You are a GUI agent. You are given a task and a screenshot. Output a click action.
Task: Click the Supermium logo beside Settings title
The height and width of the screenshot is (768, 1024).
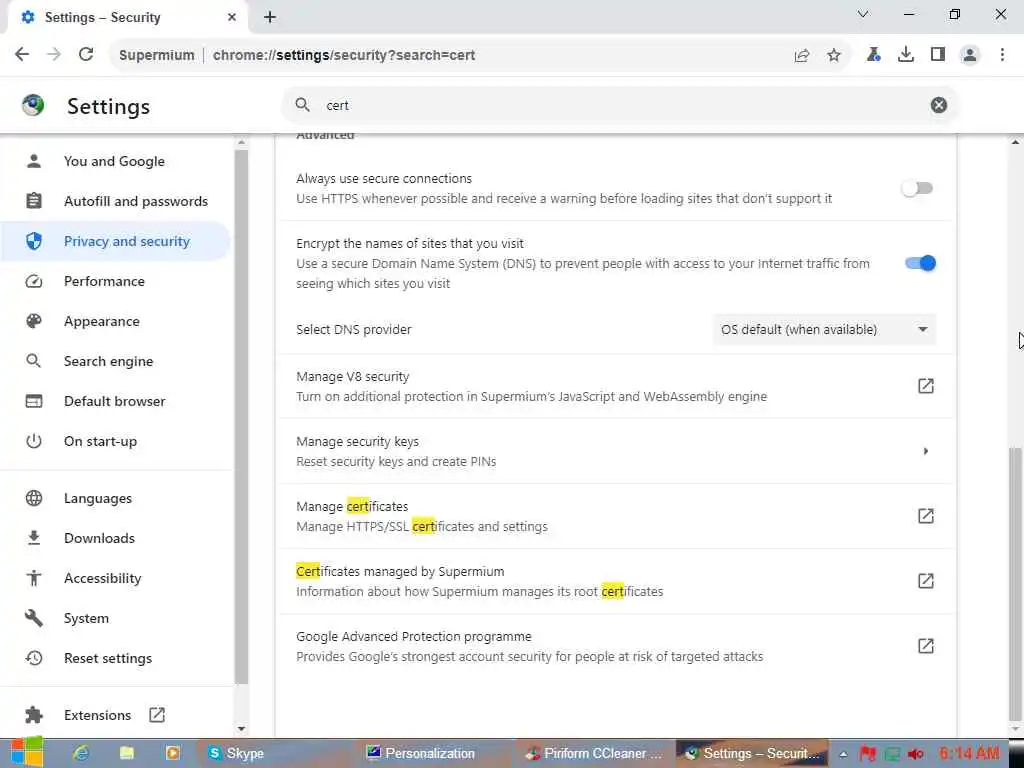33,105
